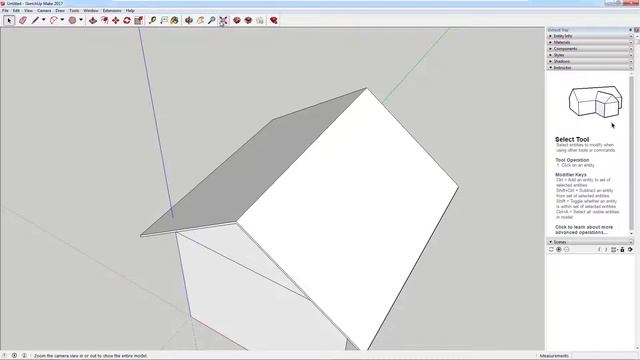
Task: Select the Shapes polygon tool
Action: 72,20
